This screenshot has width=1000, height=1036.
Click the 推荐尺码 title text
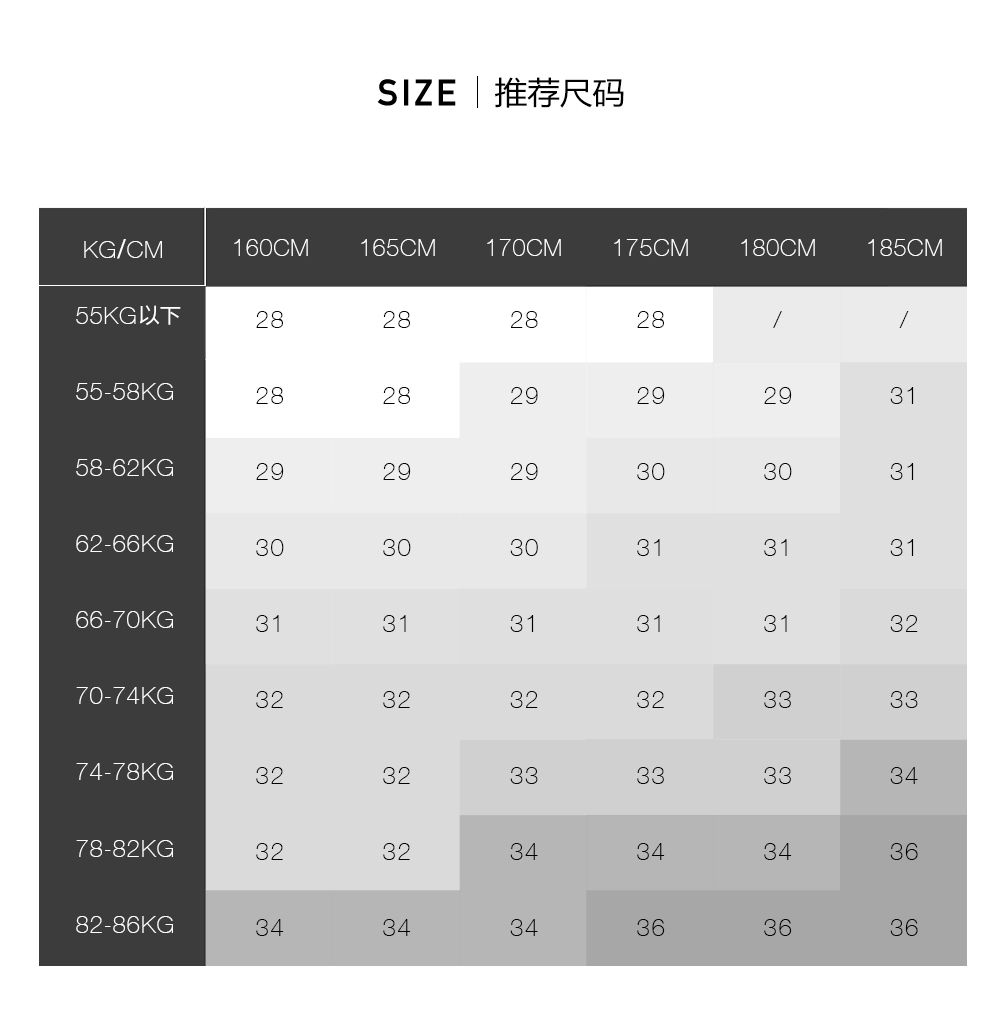[x=559, y=93]
